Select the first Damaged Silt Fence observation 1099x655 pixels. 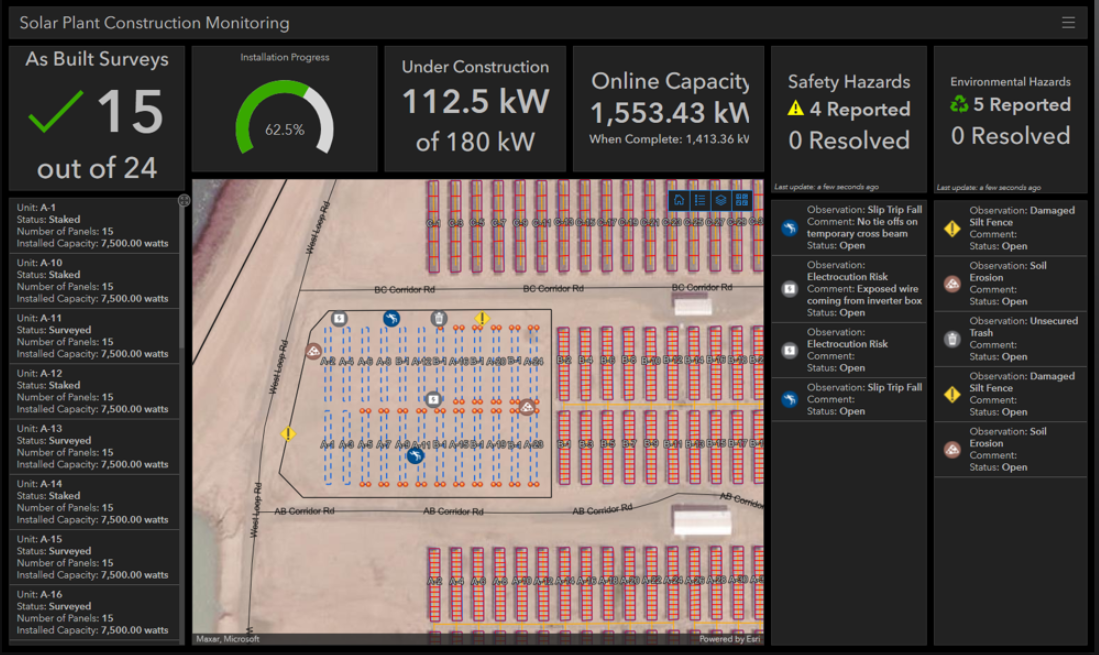click(x=1010, y=228)
